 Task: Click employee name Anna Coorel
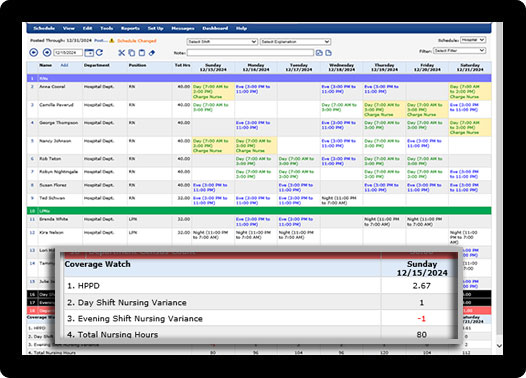pos(52,87)
